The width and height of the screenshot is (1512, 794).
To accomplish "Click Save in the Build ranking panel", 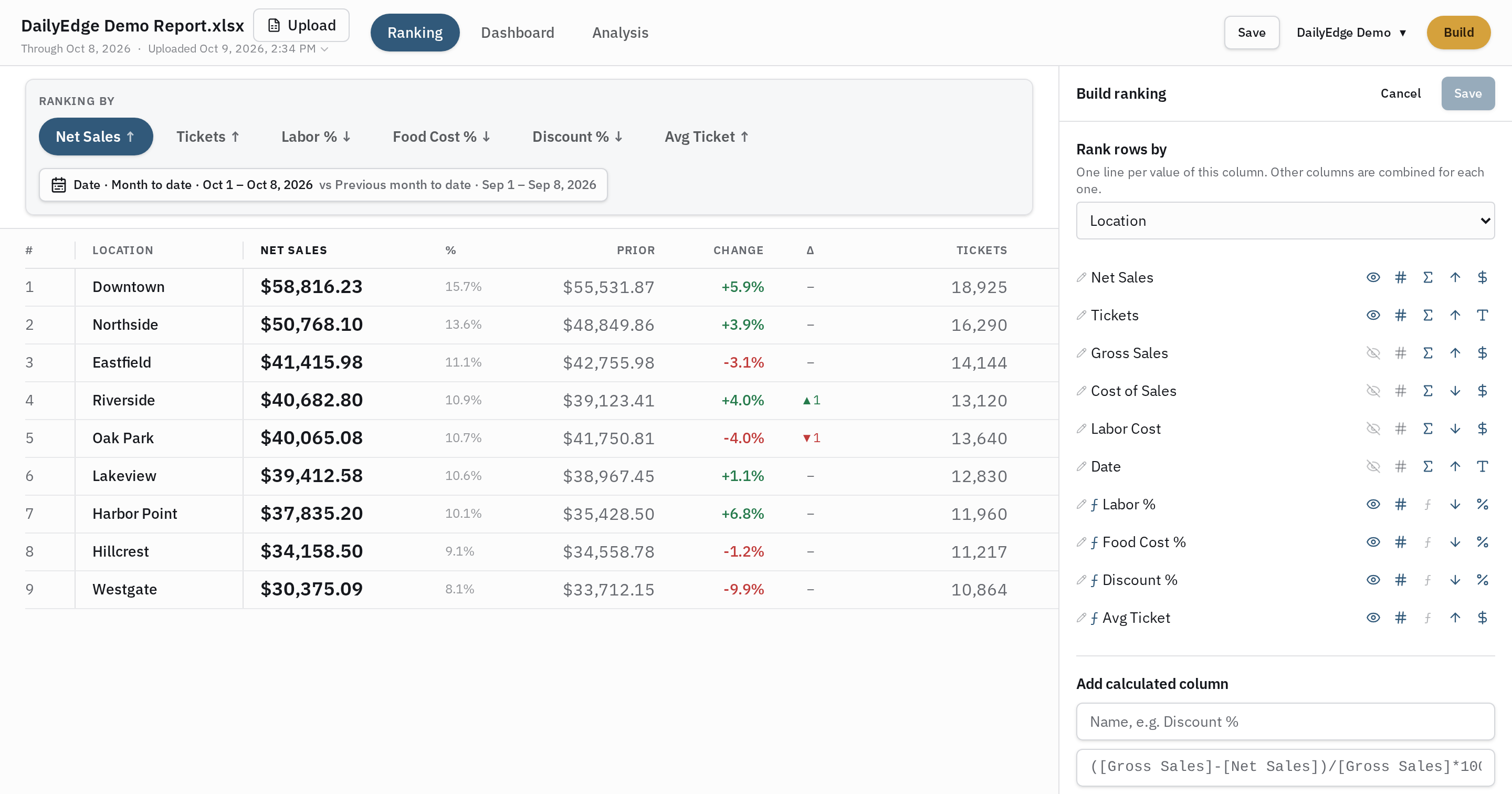I will pos(1468,93).
